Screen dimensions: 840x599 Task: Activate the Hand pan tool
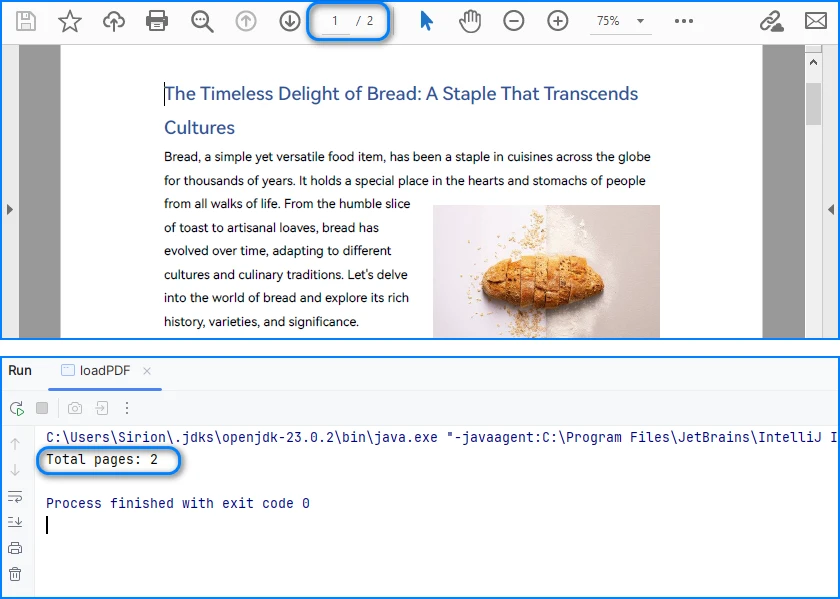469,20
